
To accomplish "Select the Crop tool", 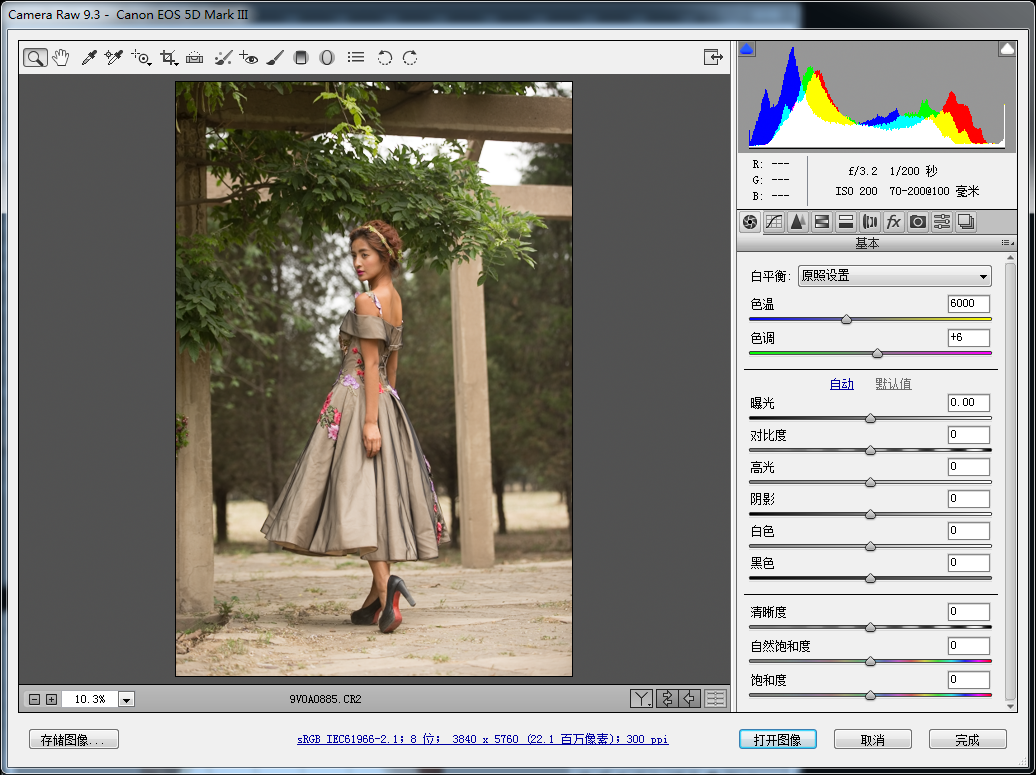I will (168, 57).
